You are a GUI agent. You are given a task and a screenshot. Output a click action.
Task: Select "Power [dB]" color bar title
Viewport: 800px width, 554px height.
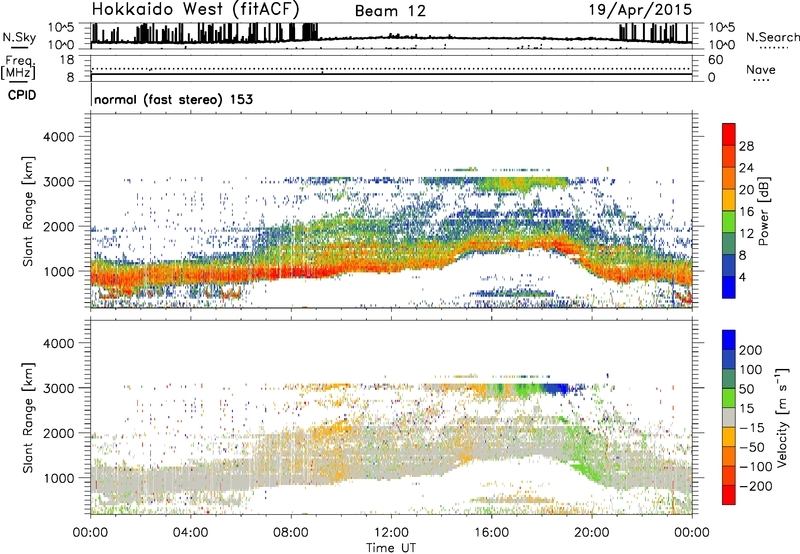(x=763, y=211)
